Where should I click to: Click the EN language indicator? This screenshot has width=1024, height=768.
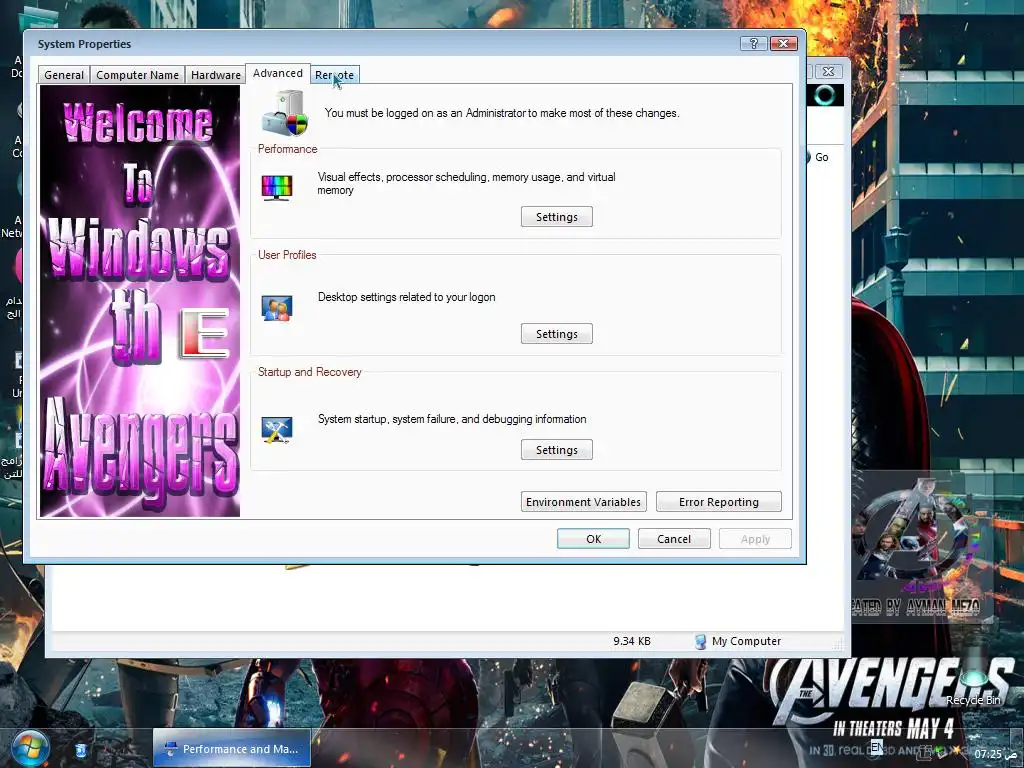(877, 746)
